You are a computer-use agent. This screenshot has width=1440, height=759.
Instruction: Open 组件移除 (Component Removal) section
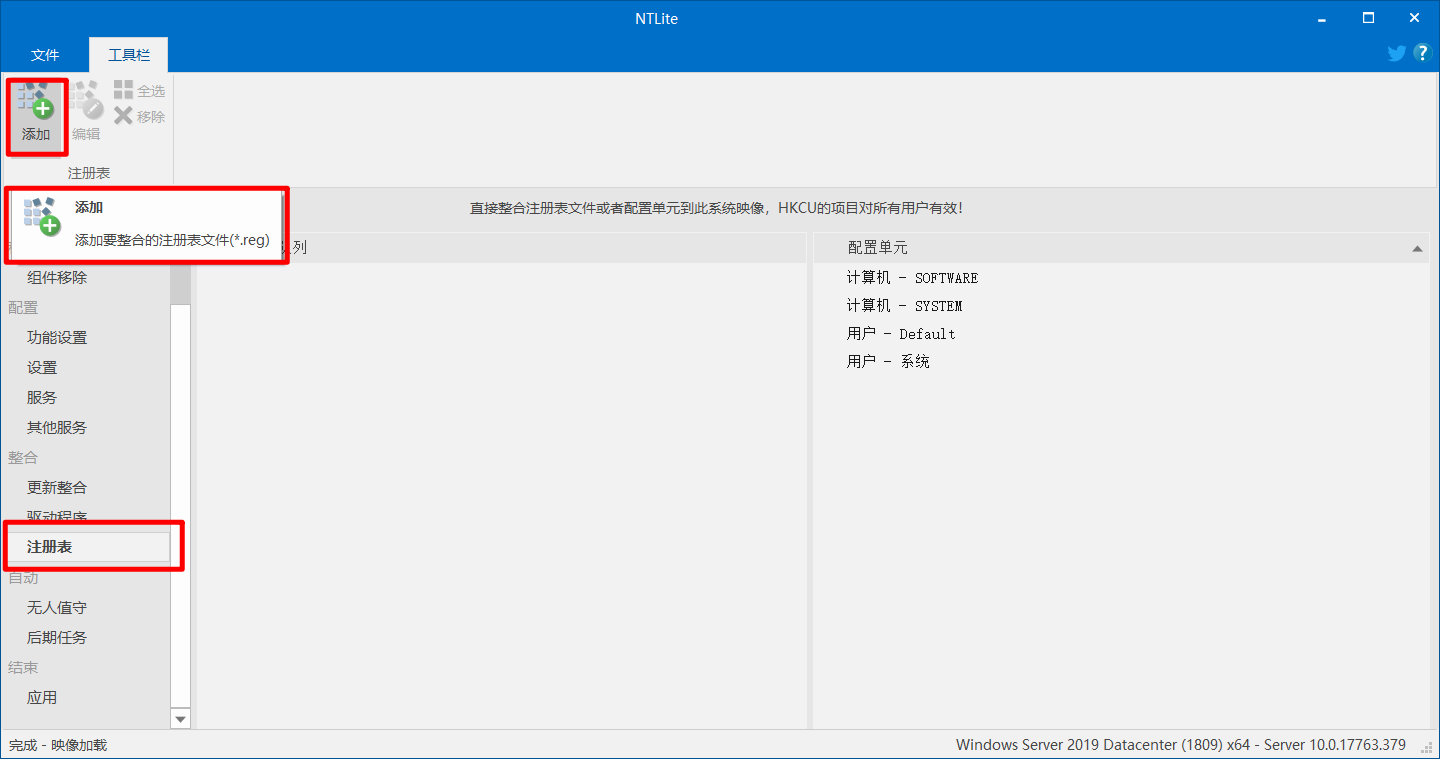click(x=58, y=277)
